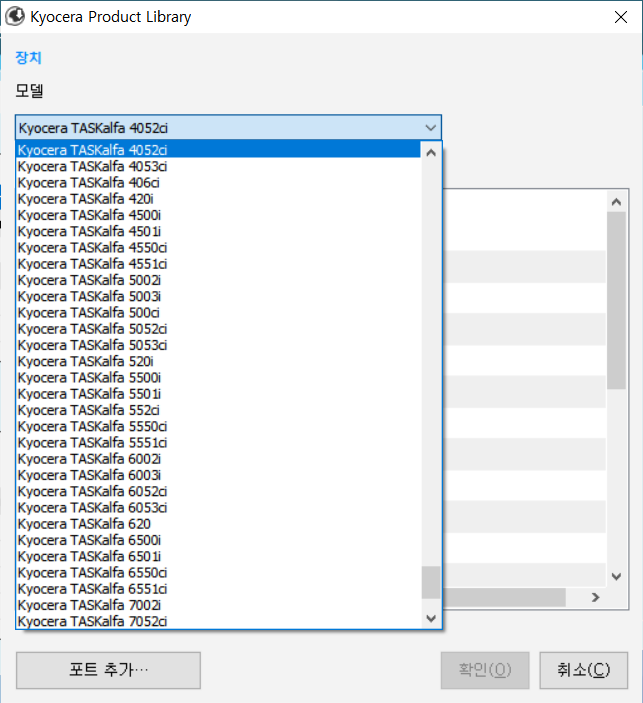Select Kyocera TASKalfa 5003i

coord(218,296)
